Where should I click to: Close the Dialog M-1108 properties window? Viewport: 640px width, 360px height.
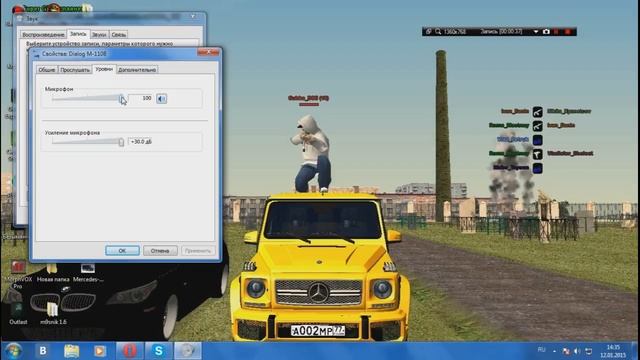[x=208, y=52]
